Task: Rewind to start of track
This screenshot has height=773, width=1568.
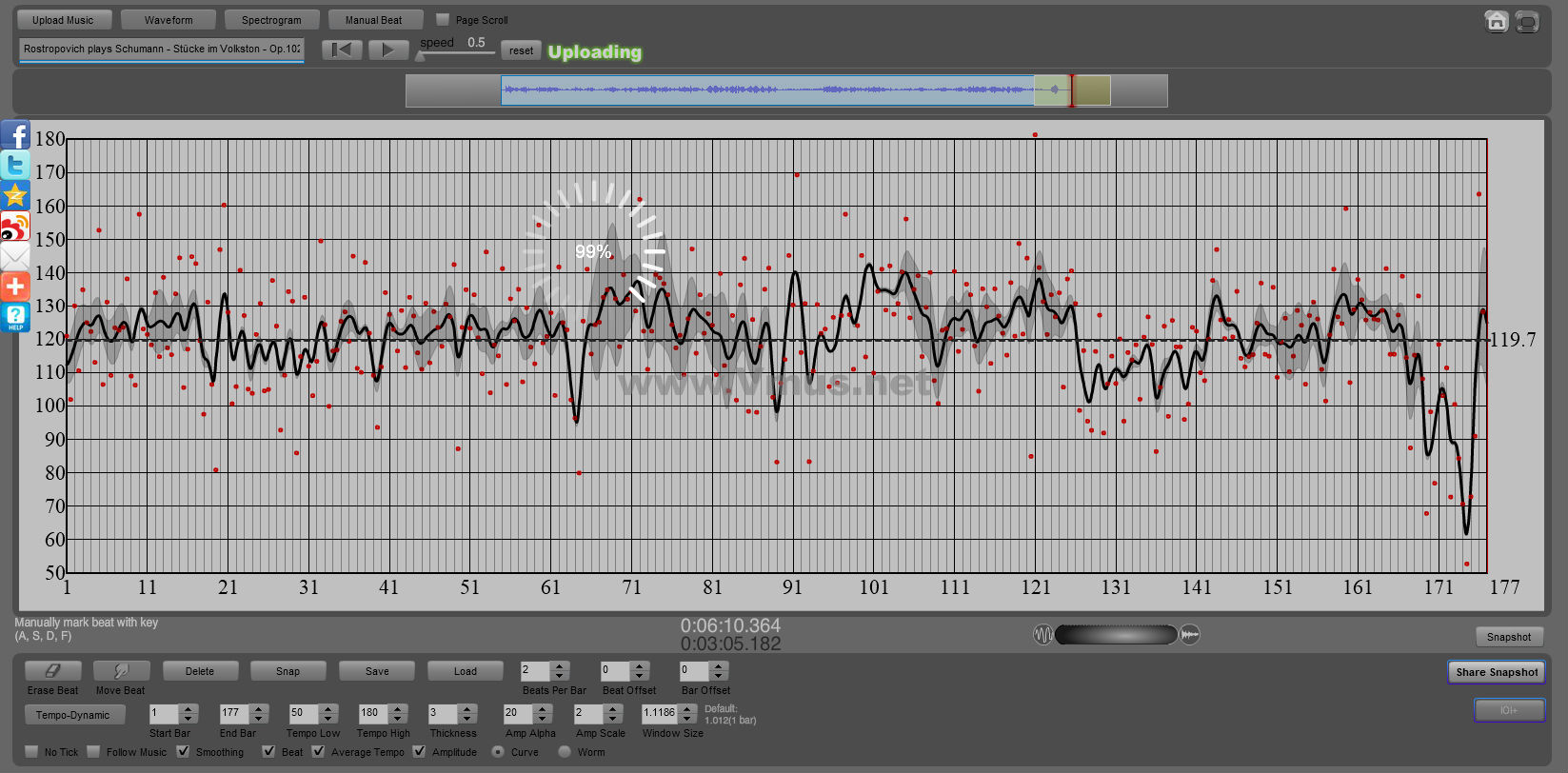Action: 341,50
